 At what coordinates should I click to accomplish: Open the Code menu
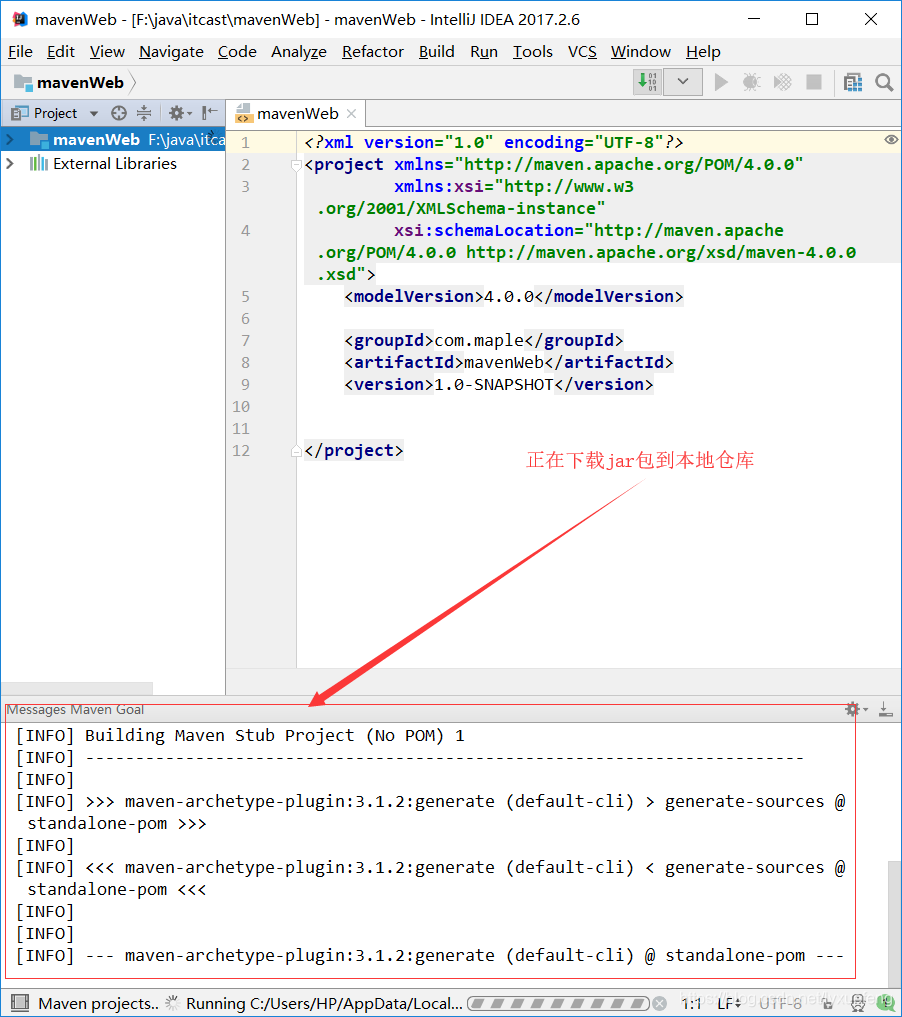click(x=237, y=52)
